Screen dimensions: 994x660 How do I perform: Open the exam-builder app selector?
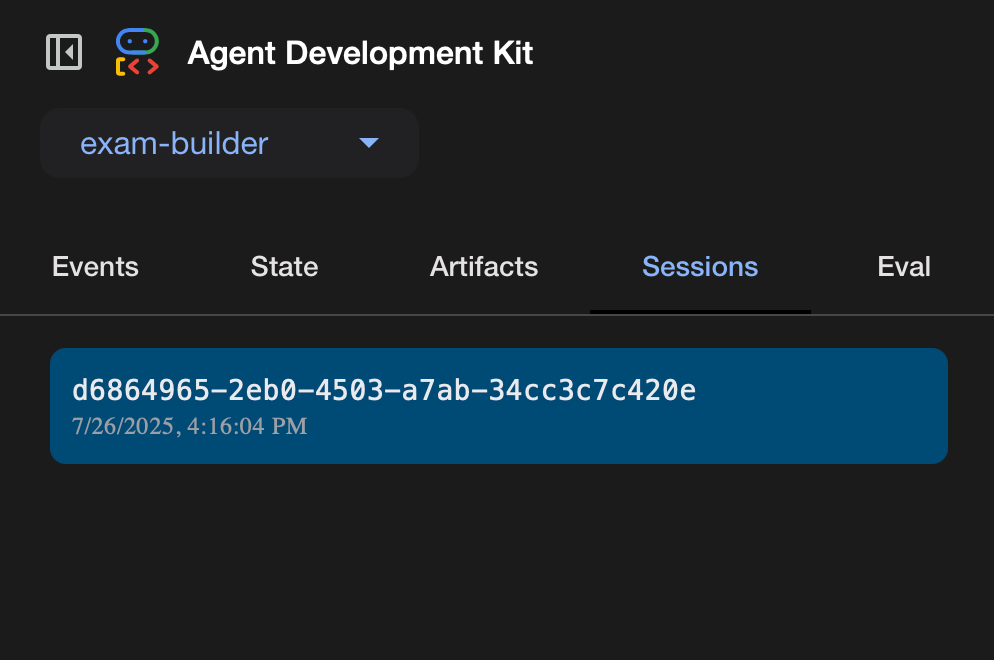(229, 143)
